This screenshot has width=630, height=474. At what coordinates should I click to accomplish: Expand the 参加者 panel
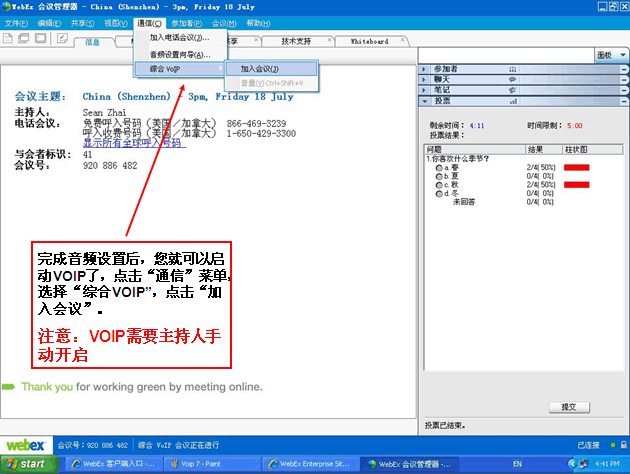[424, 69]
